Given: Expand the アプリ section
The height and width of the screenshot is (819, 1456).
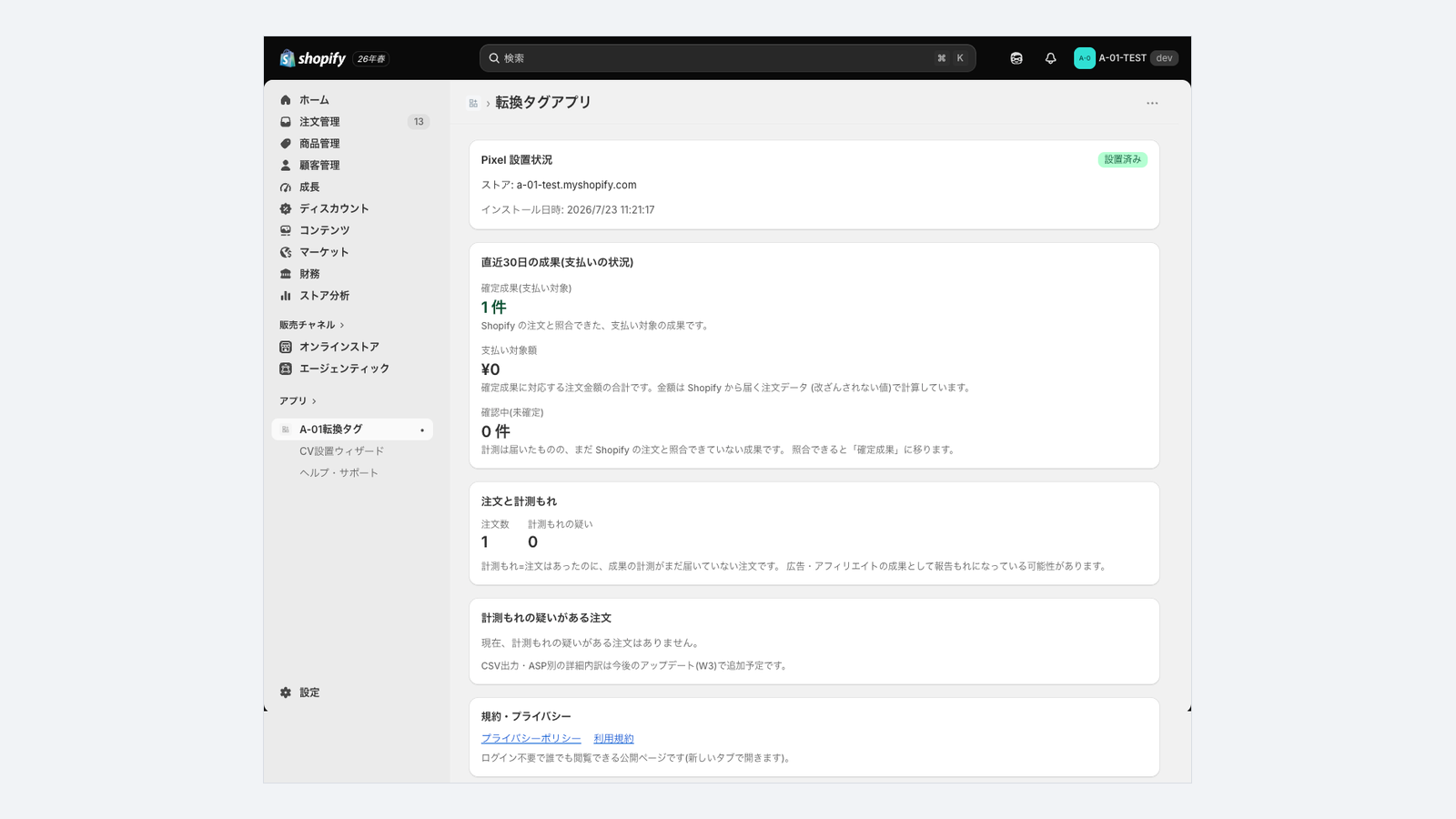Looking at the screenshot, I should pyautogui.click(x=298, y=401).
